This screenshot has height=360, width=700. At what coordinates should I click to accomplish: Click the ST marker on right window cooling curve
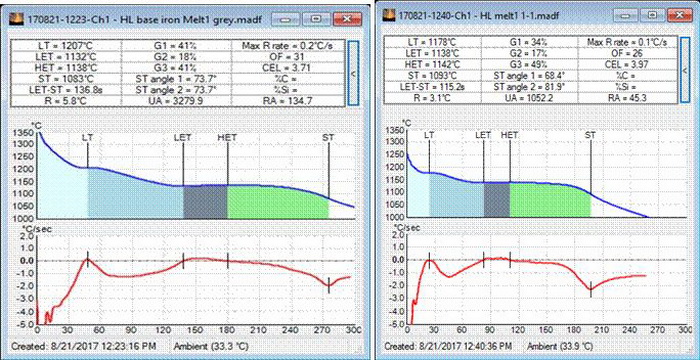click(591, 134)
